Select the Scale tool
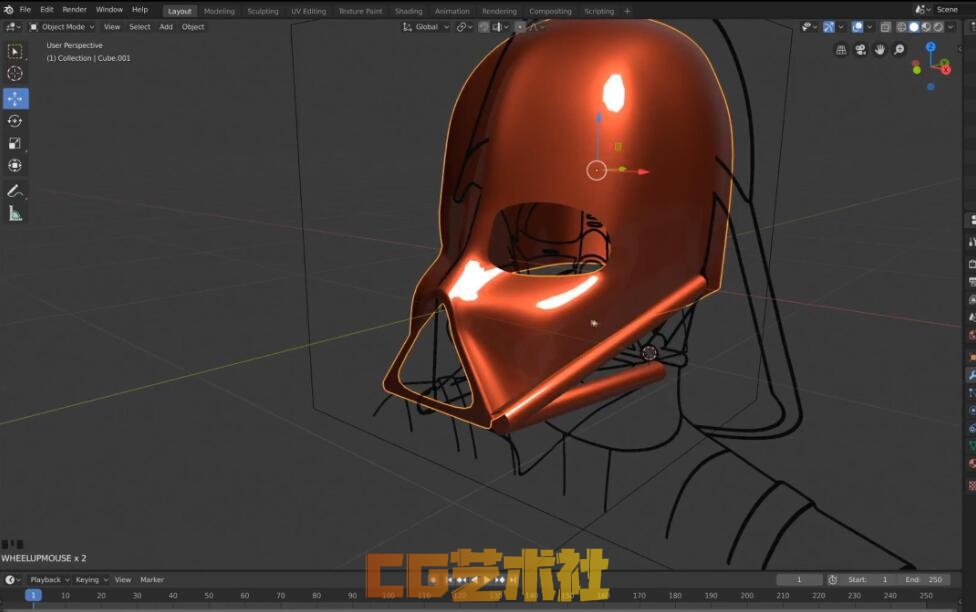976x612 pixels. (x=15, y=144)
